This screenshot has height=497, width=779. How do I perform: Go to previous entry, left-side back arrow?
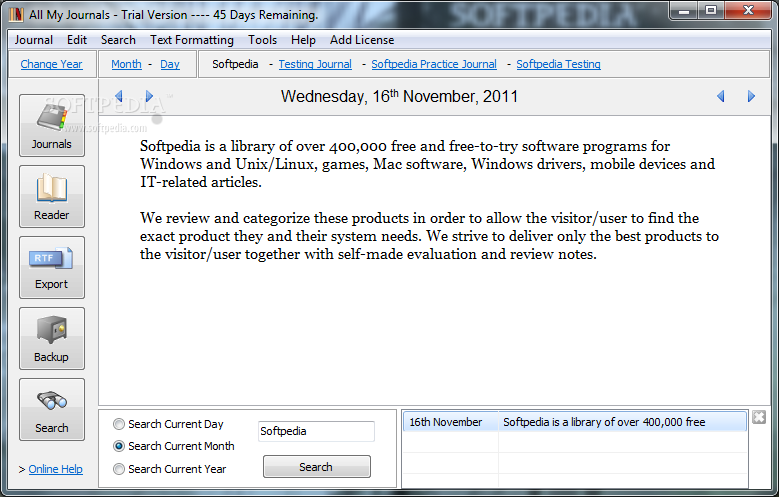[x=119, y=96]
